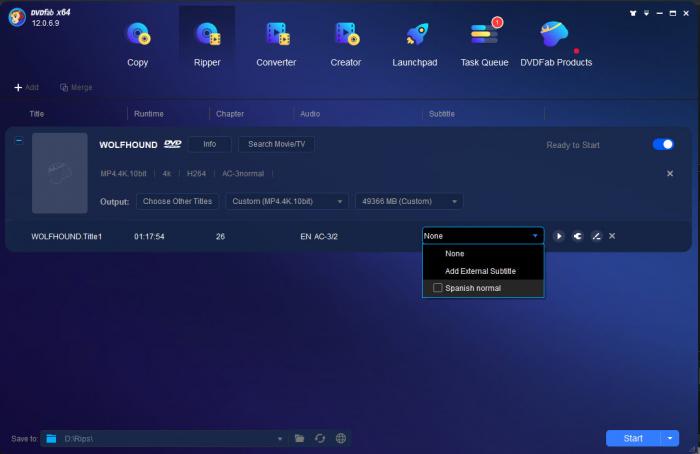Screen dimensions: 700x454
Task: Open the Converter module
Action: click(276, 45)
